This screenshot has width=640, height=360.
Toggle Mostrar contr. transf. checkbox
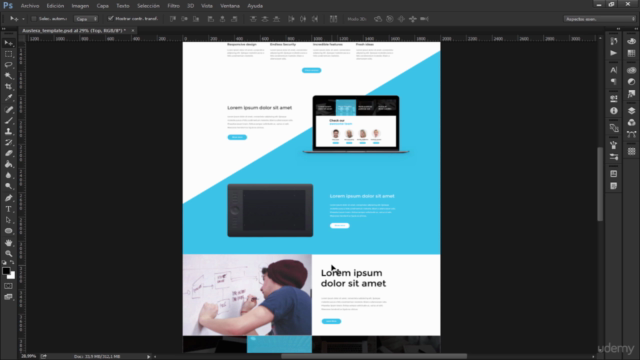click(x=111, y=18)
